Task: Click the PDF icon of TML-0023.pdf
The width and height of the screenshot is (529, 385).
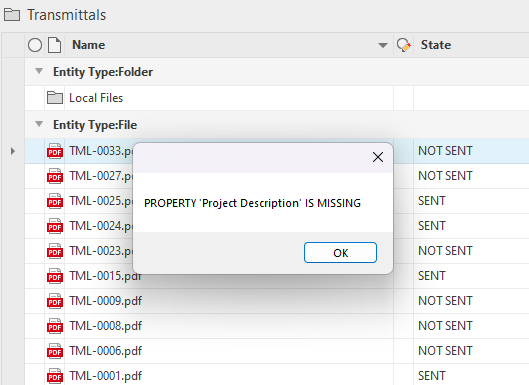Action: click(55, 251)
